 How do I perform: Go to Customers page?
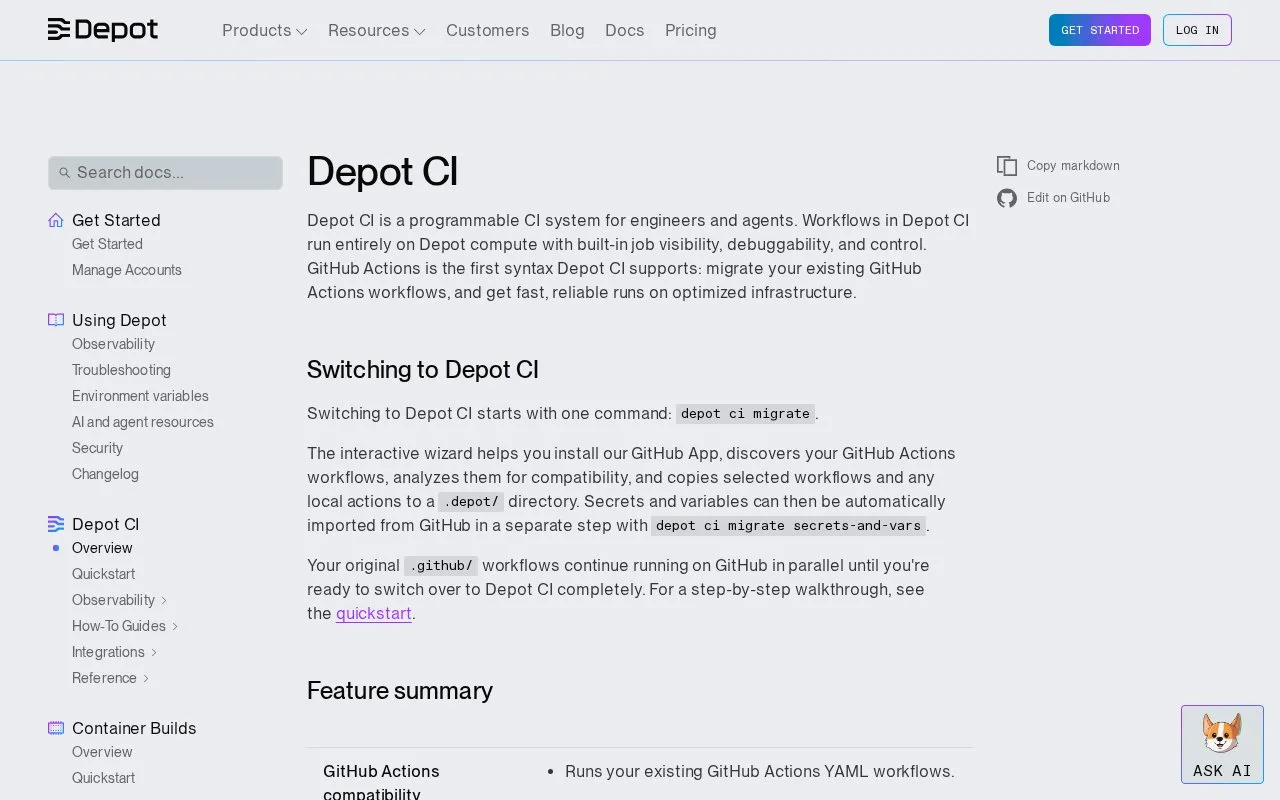coord(487,30)
